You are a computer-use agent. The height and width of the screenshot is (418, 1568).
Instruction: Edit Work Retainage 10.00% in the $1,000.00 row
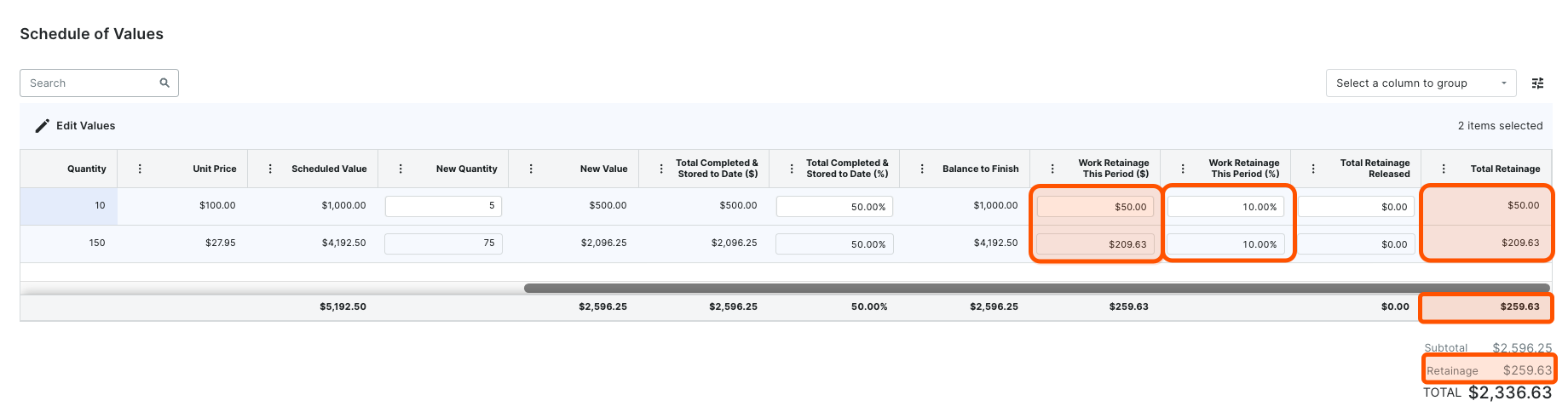pyautogui.click(x=1225, y=206)
